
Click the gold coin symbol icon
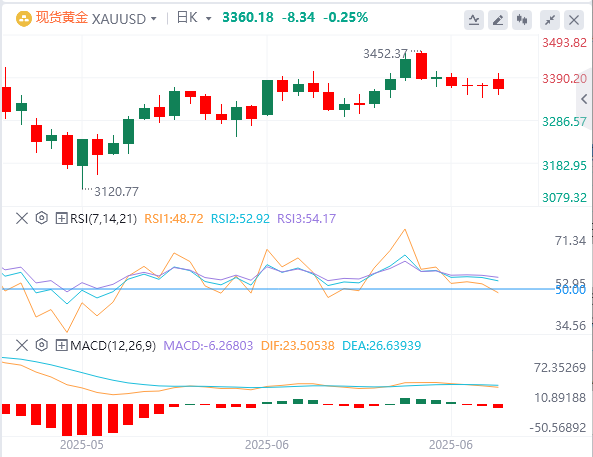pos(23,19)
